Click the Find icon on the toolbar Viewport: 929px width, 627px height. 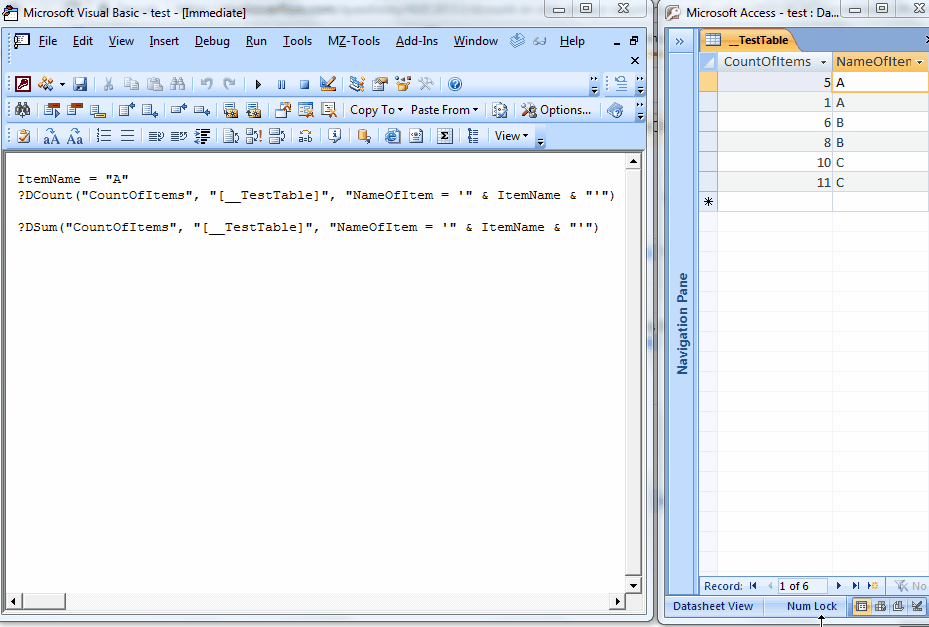pyautogui.click(x=178, y=84)
